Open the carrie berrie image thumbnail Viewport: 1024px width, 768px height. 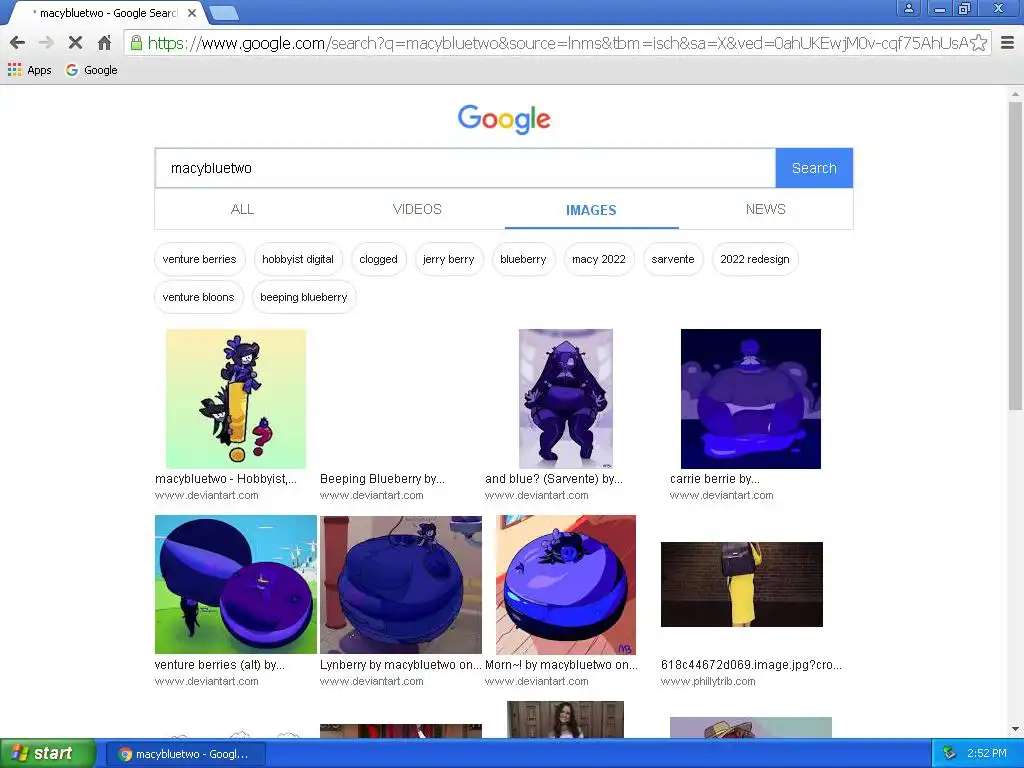click(750, 398)
